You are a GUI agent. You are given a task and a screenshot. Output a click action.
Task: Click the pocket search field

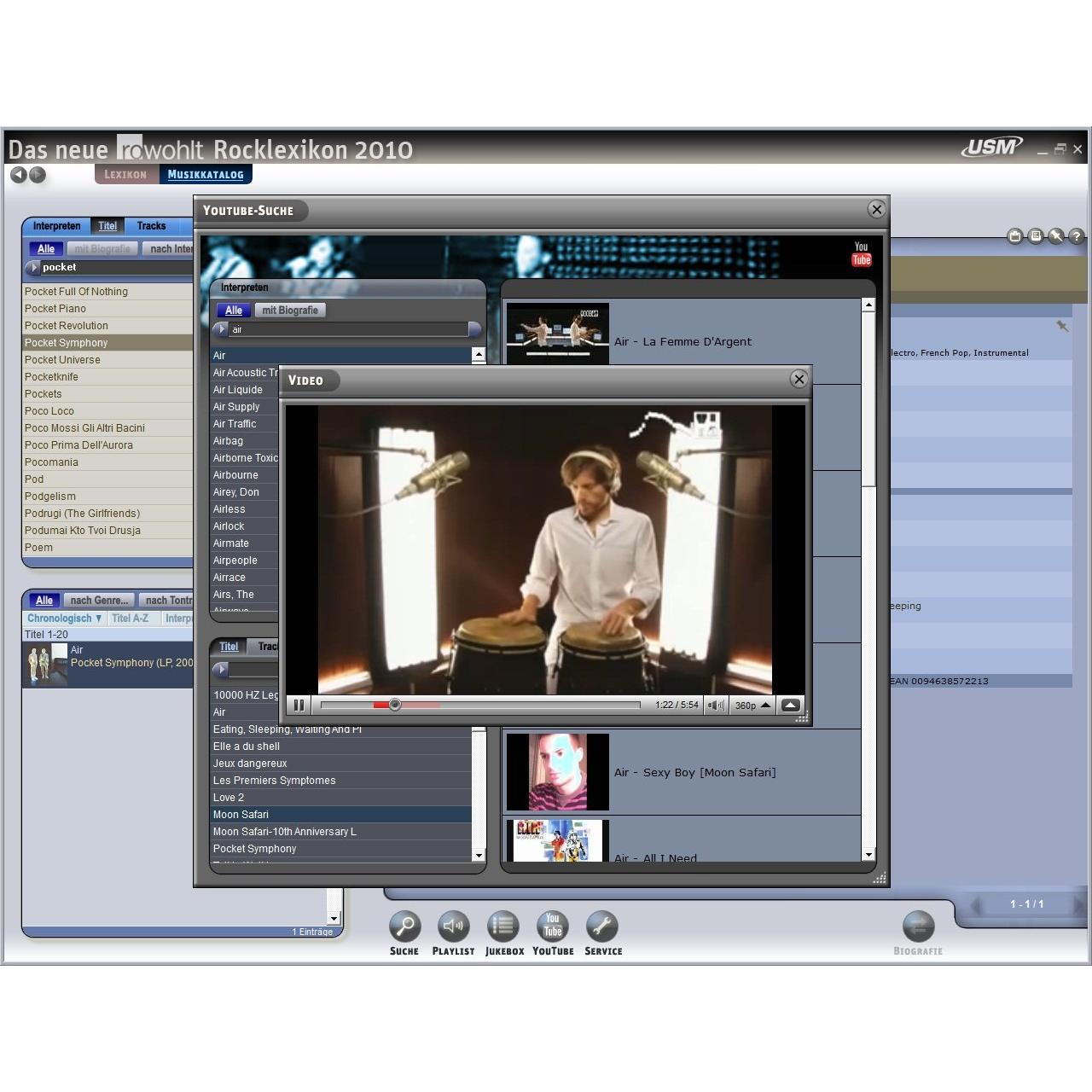[x=117, y=267]
